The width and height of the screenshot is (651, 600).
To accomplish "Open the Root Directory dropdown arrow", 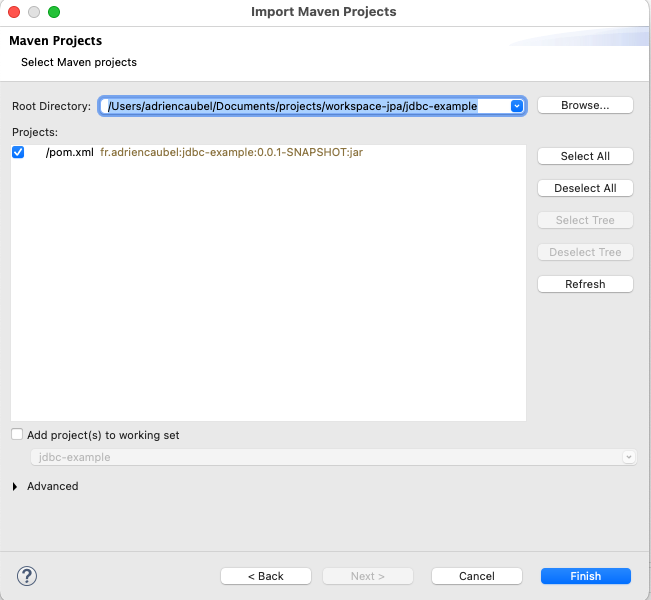I will (517, 105).
